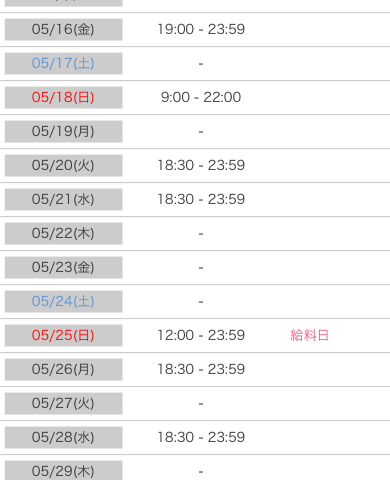Screen dimensions: 390x480
Task: Click the pink 給料日 note
Action: click(x=310, y=335)
